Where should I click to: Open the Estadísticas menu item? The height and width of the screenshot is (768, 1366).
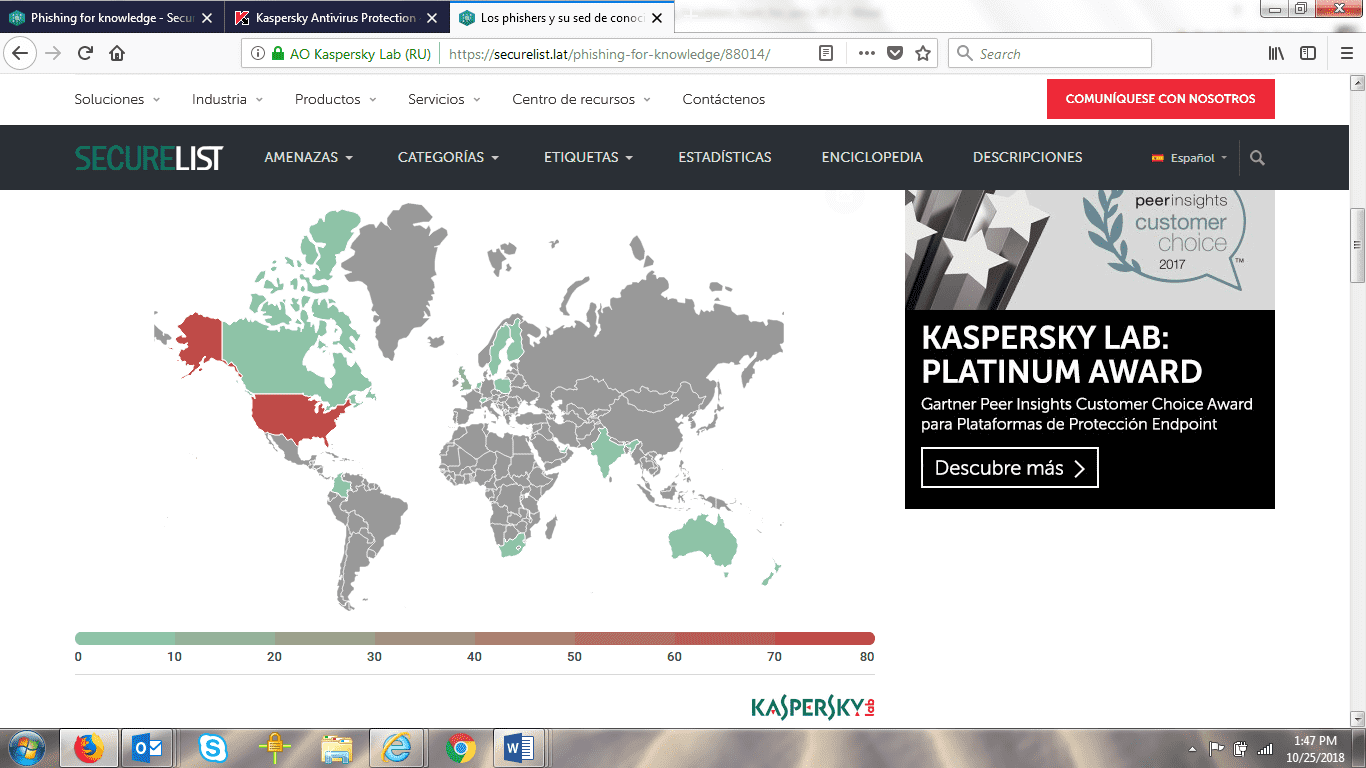[724, 158]
